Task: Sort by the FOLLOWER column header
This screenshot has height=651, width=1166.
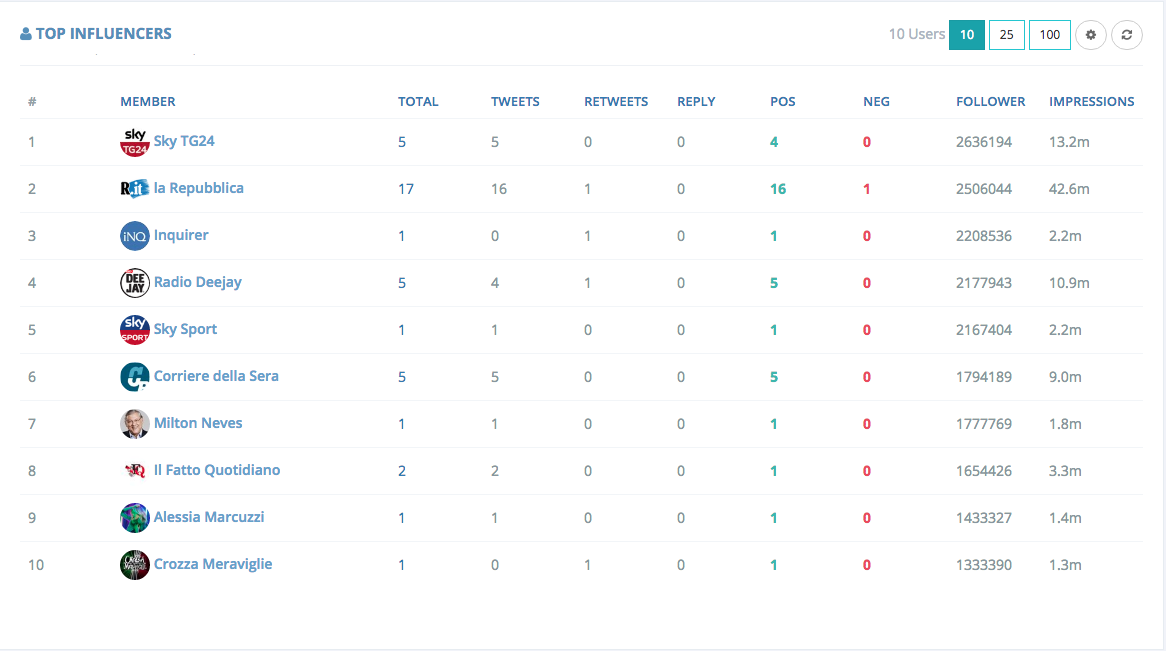Action: tap(991, 101)
